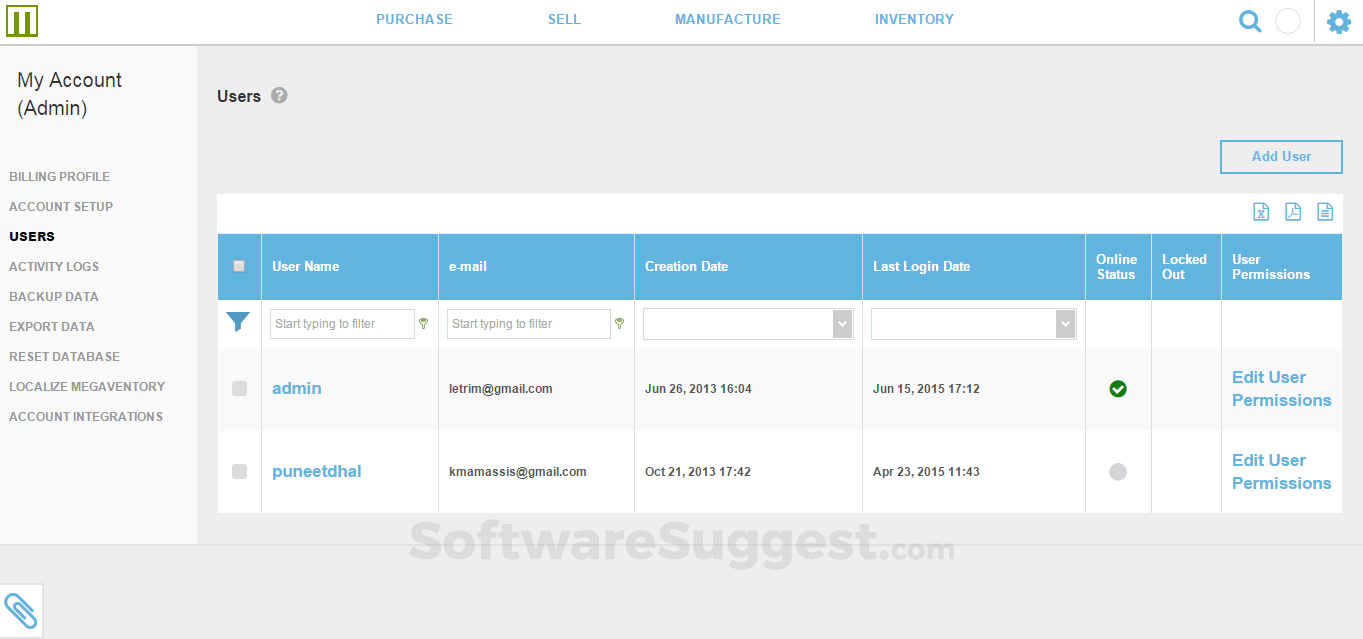Click green online status check for admin

1118,388
